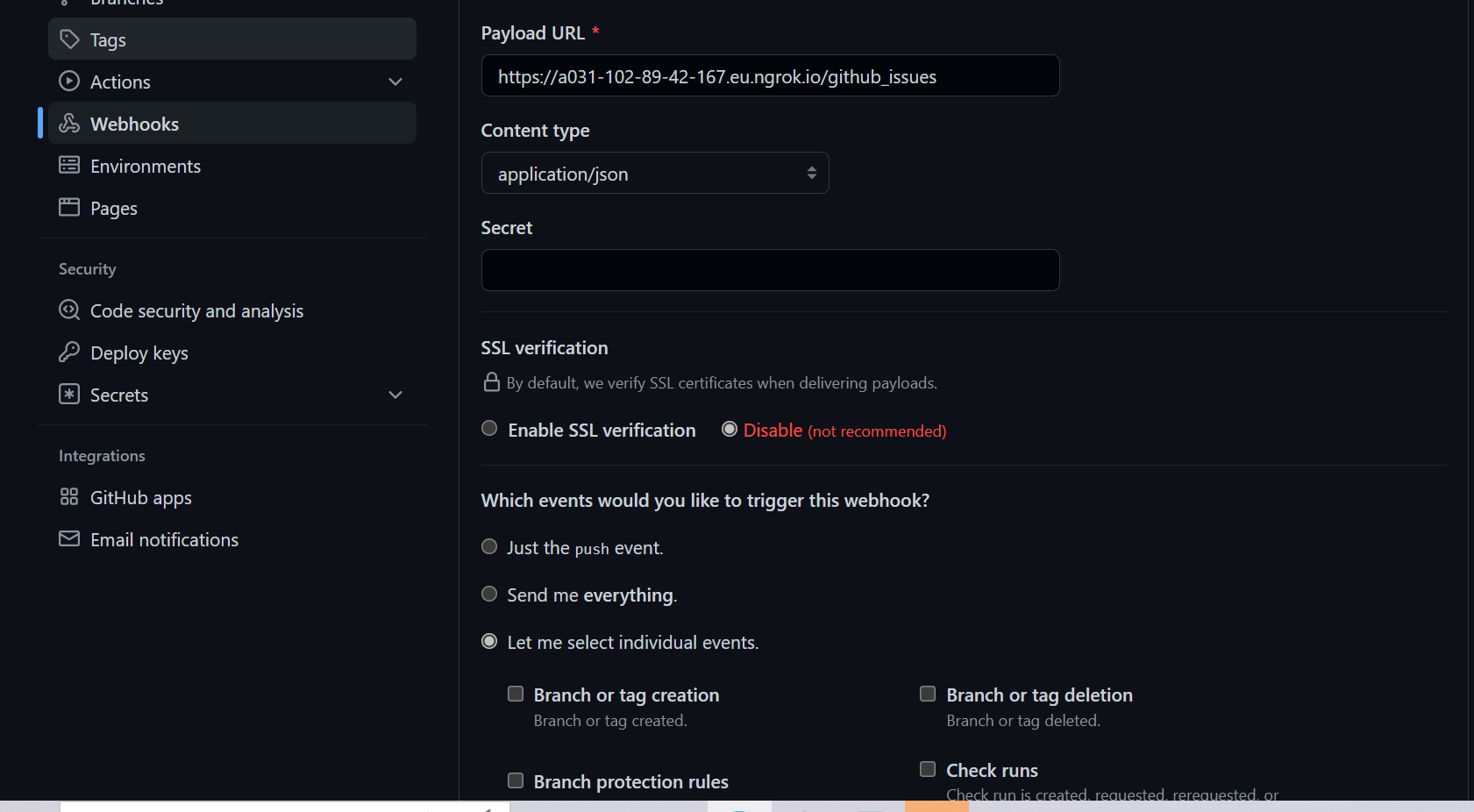Select Just the push event
Screen dimensions: 1474x812
(489, 546)
